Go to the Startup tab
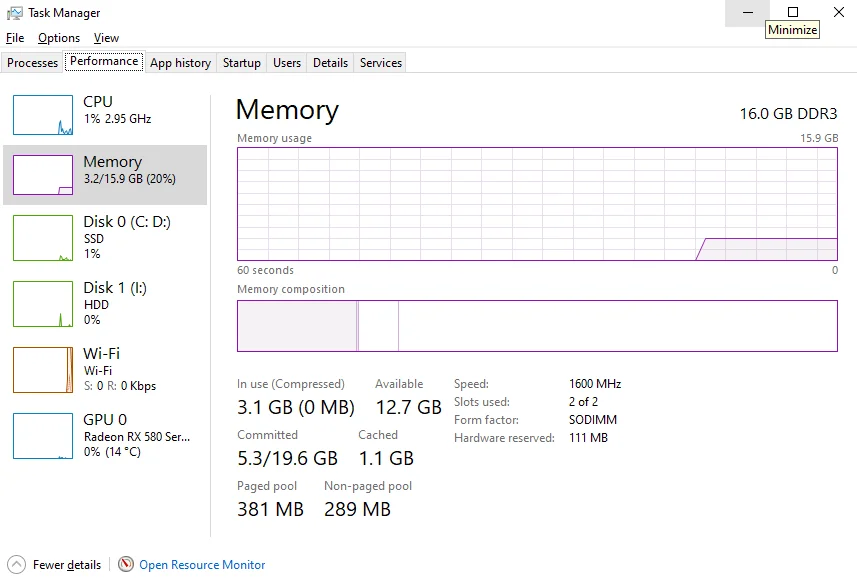Screen dimensions: 857x585 (x=241, y=63)
